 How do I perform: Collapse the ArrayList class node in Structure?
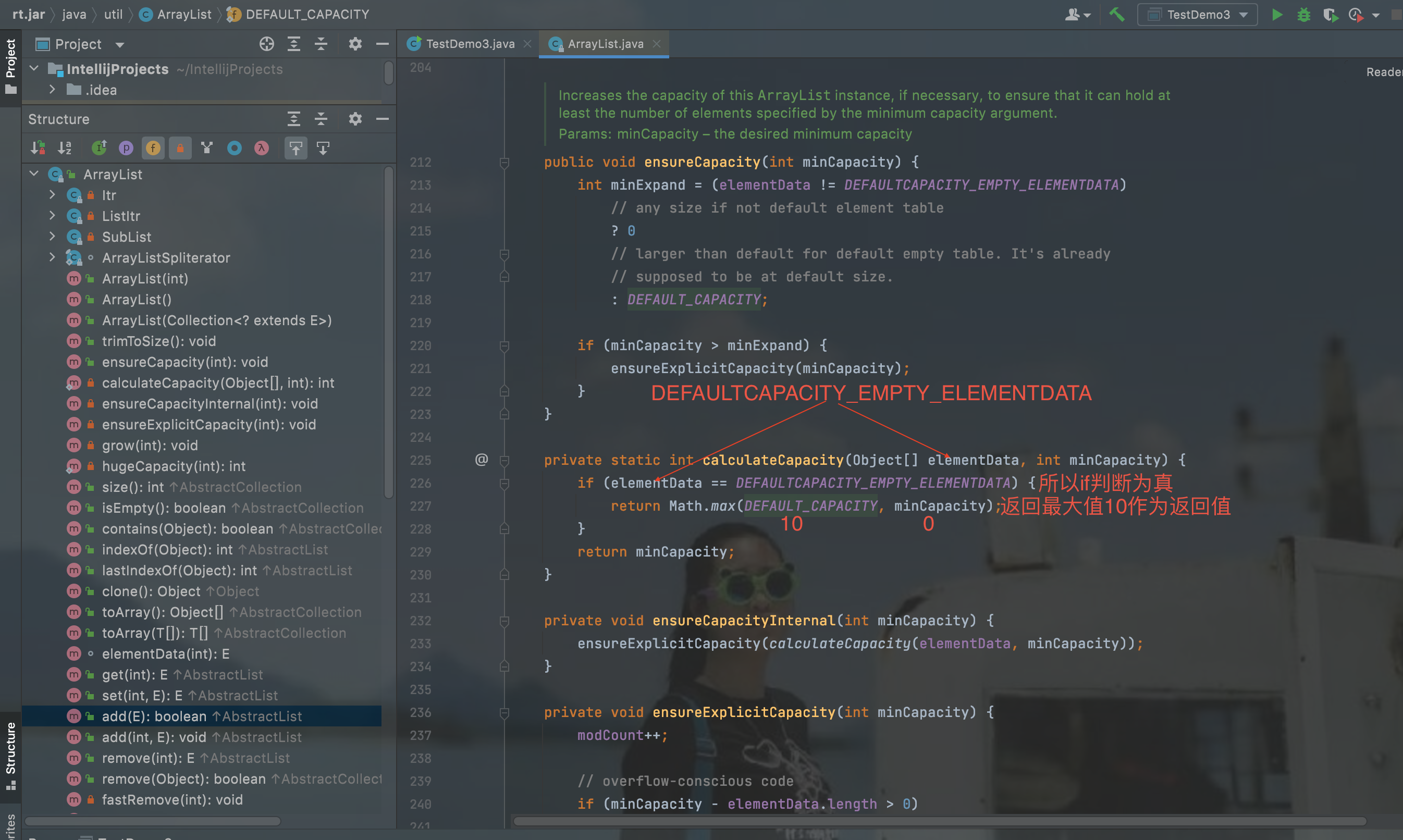34,174
